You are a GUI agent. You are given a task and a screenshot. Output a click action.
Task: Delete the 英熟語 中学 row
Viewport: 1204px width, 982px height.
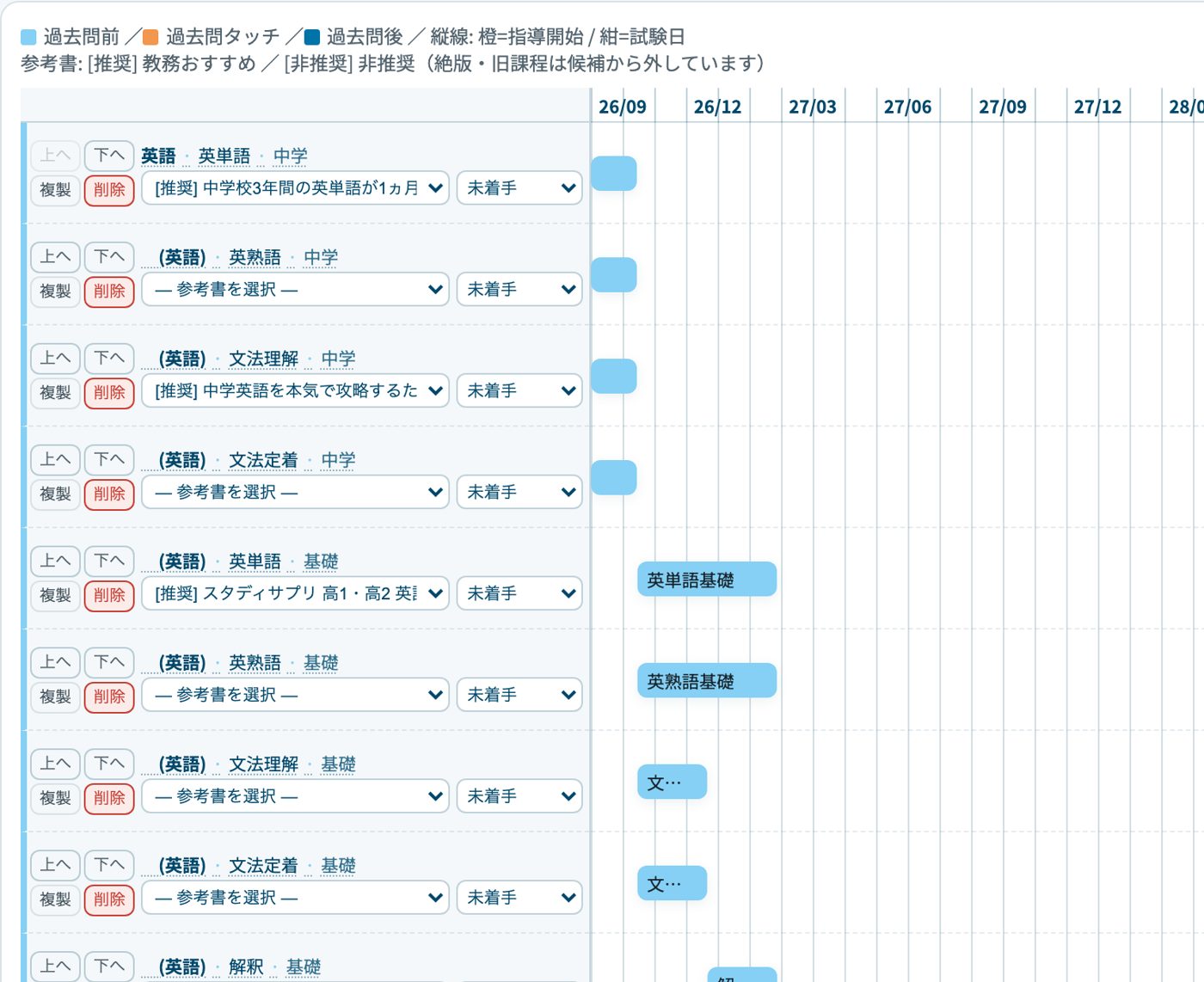(x=109, y=292)
